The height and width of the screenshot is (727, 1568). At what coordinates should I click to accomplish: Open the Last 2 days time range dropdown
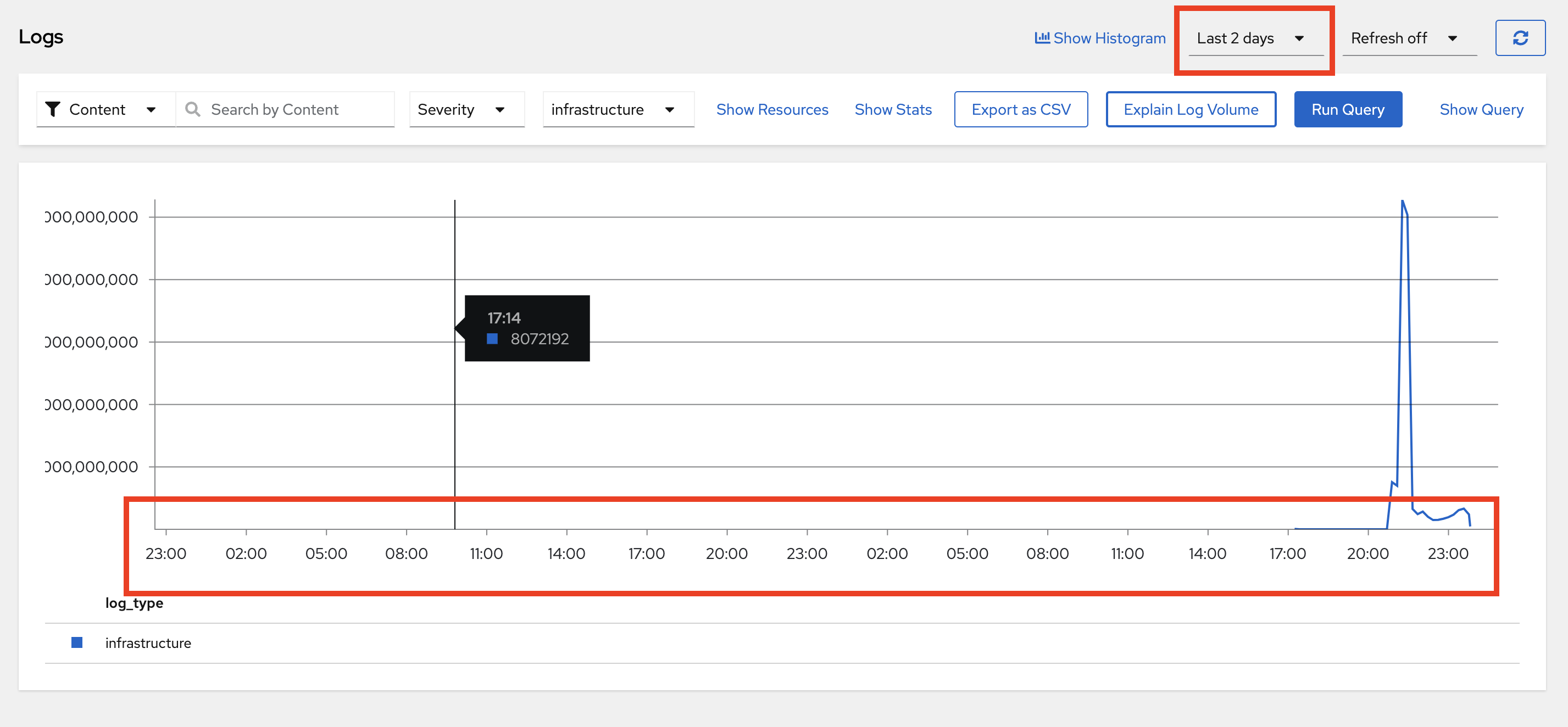[x=1251, y=38]
